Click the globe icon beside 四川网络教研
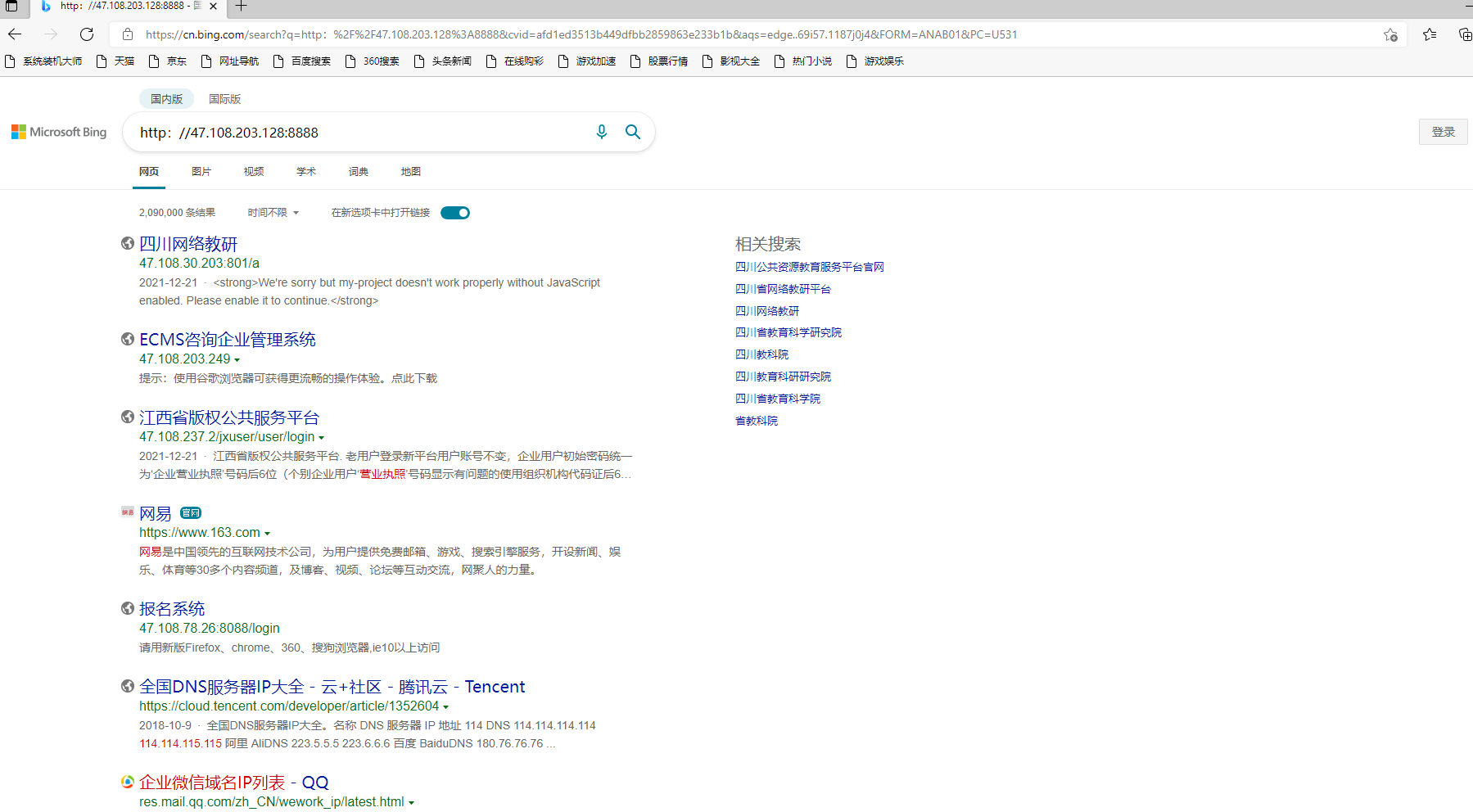1473x812 pixels. tap(128, 243)
